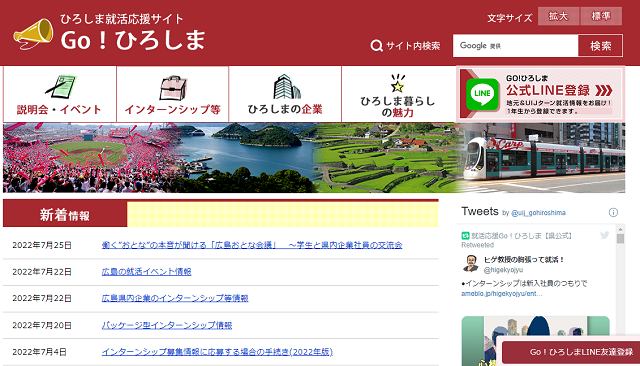Click the terraced rice field photo
The width and height of the screenshot is (640, 366).
coord(388,158)
